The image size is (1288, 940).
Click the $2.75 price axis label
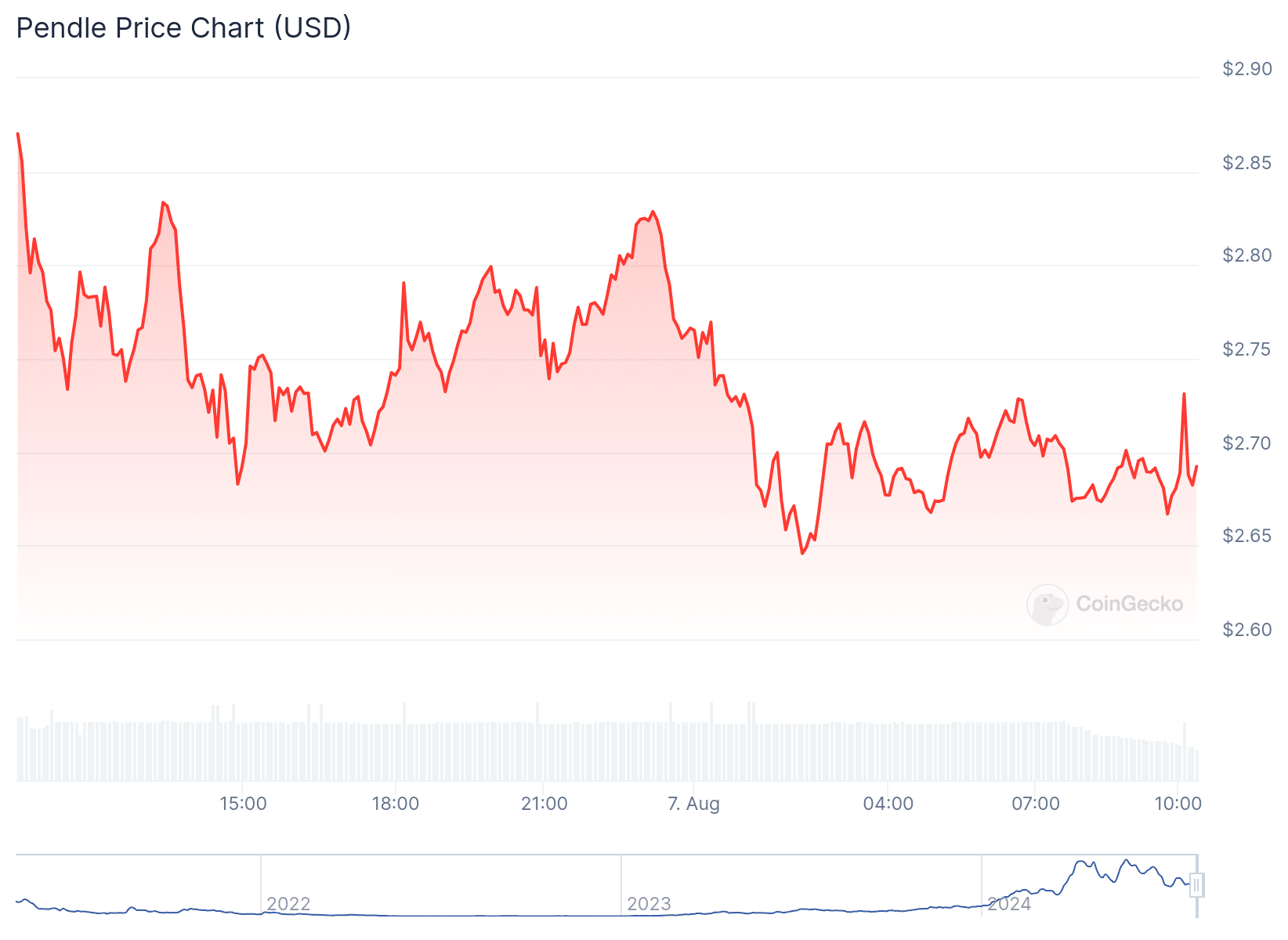[1247, 349]
